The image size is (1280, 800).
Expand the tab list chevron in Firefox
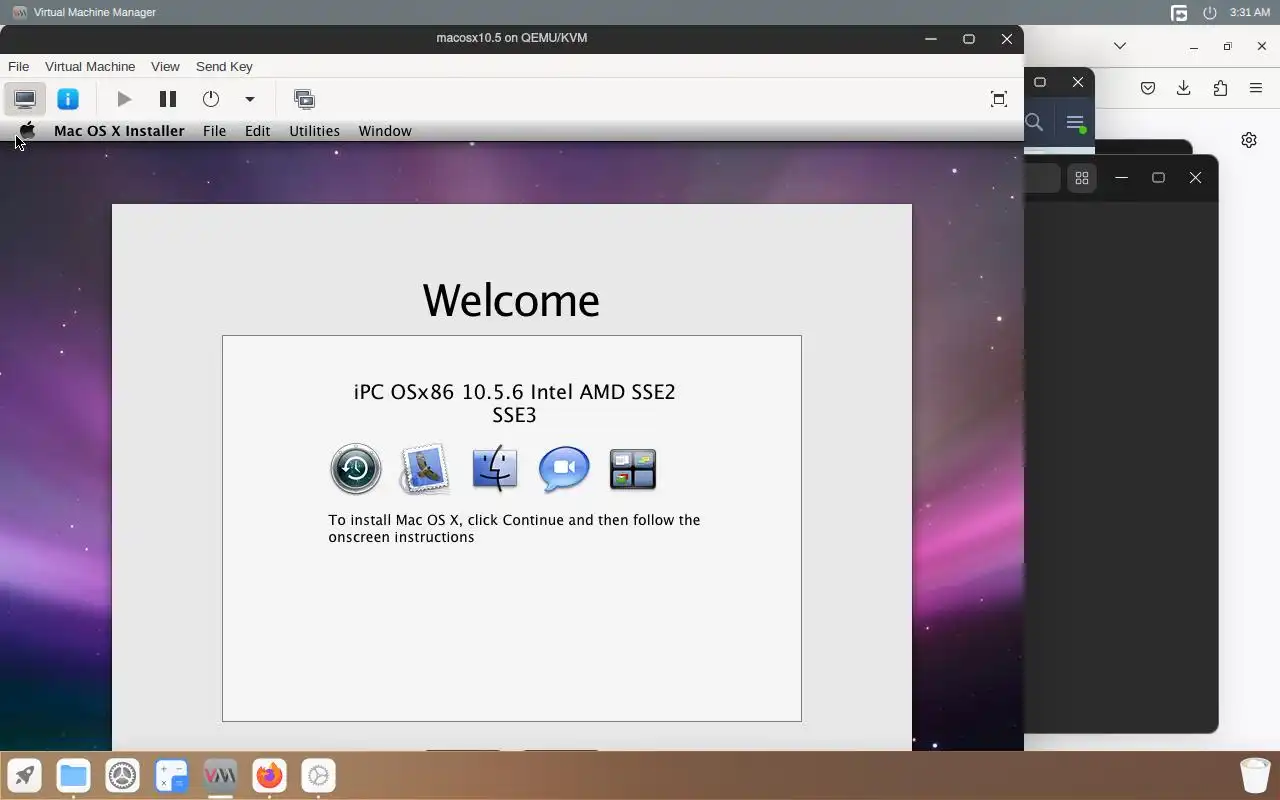coord(1120,45)
